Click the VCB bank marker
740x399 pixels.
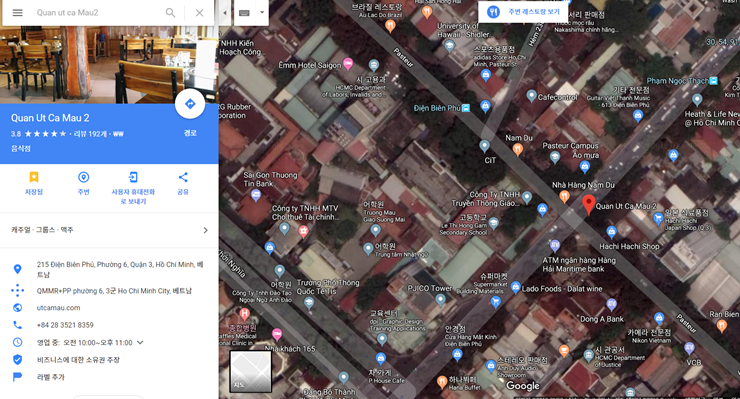pyautogui.click(x=690, y=349)
